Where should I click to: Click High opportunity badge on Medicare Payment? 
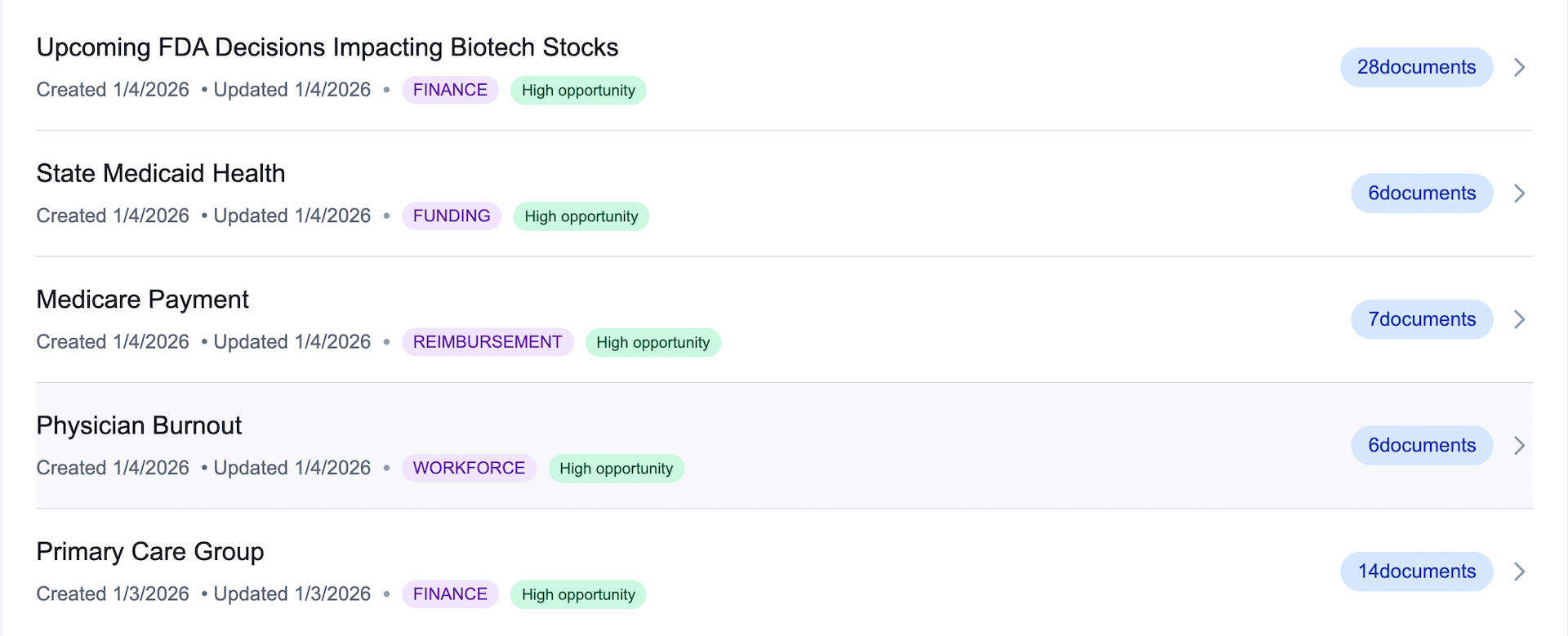pyautogui.click(x=653, y=343)
